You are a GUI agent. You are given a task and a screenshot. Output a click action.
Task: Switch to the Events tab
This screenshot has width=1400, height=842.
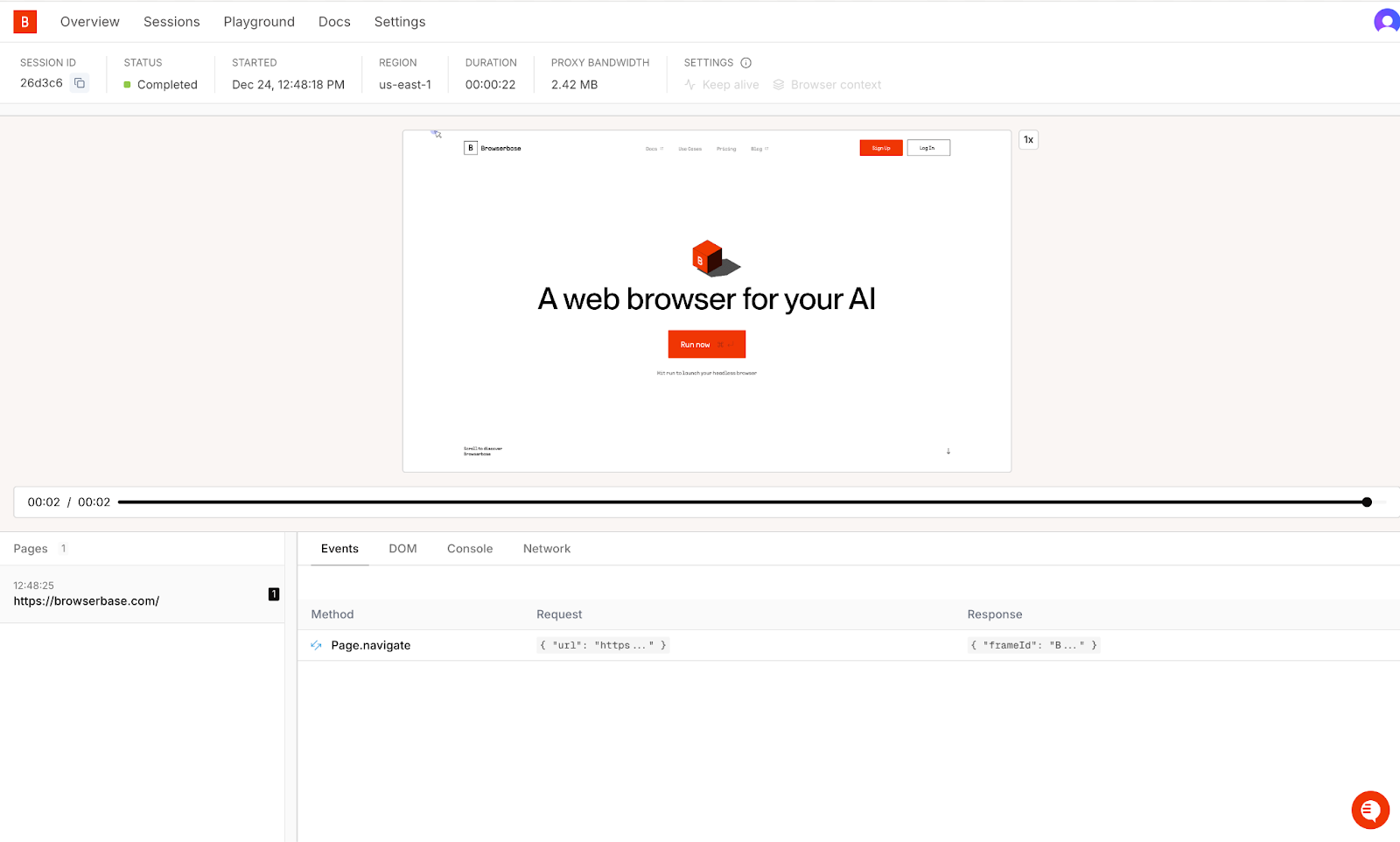(339, 549)
